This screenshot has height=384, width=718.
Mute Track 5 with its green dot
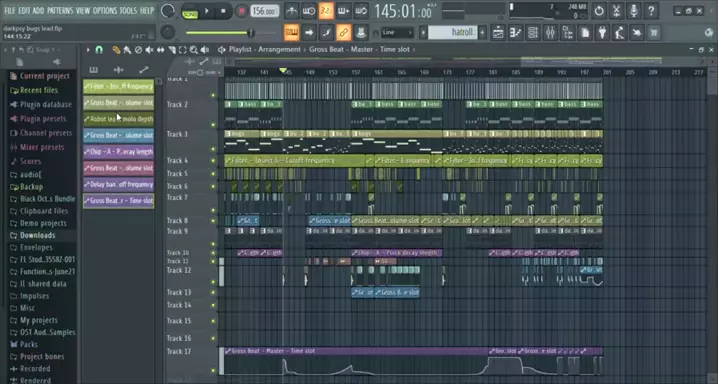pyautogui.click(x=213, y=174)
